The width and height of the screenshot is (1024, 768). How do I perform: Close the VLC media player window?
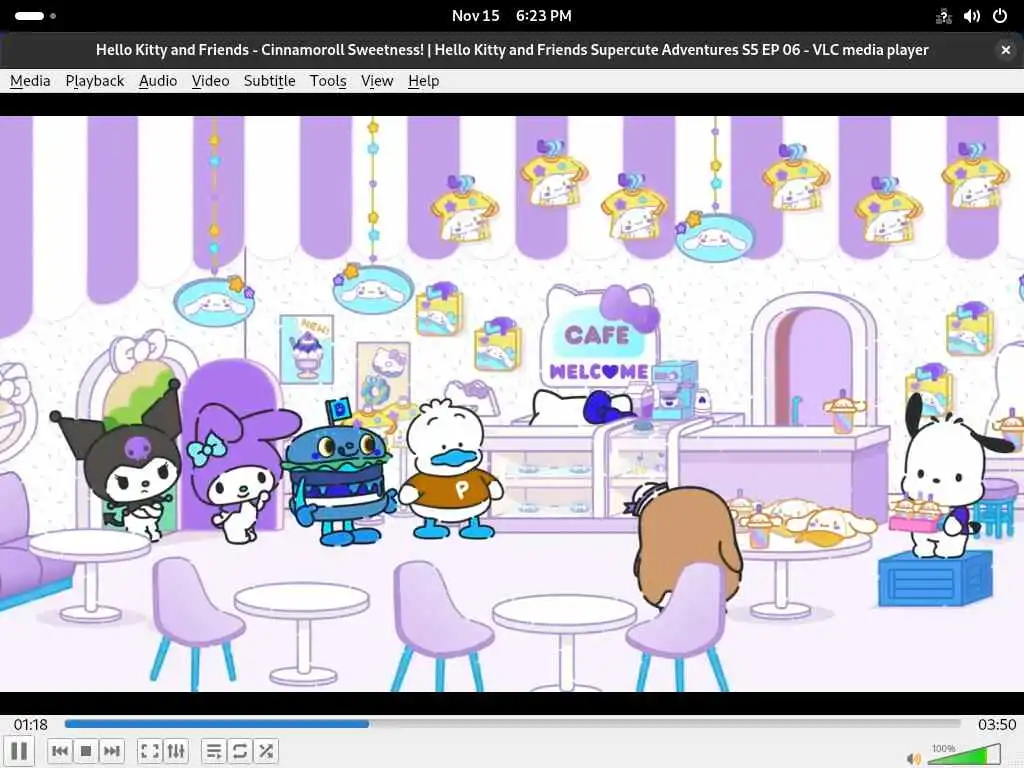(1005, 50)
